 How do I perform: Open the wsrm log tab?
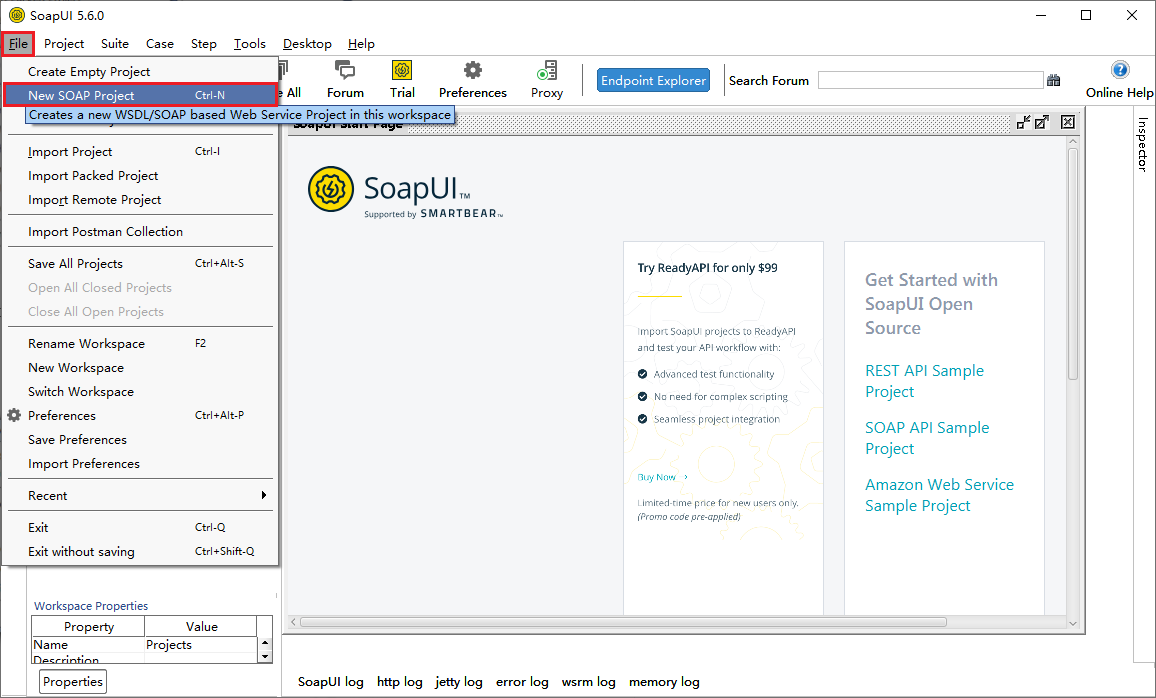click(588, 682)
